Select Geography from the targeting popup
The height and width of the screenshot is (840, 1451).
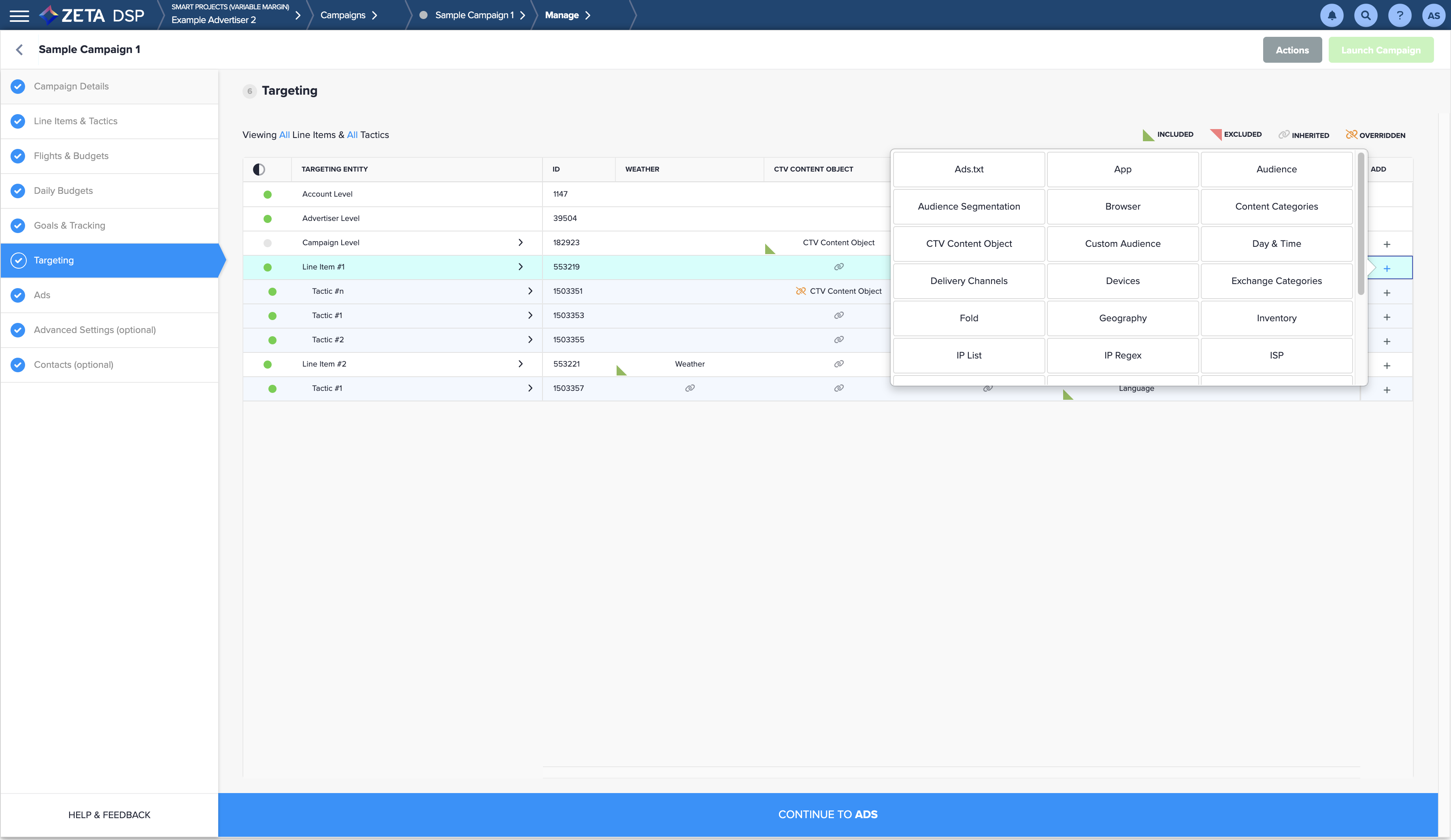1122,318
